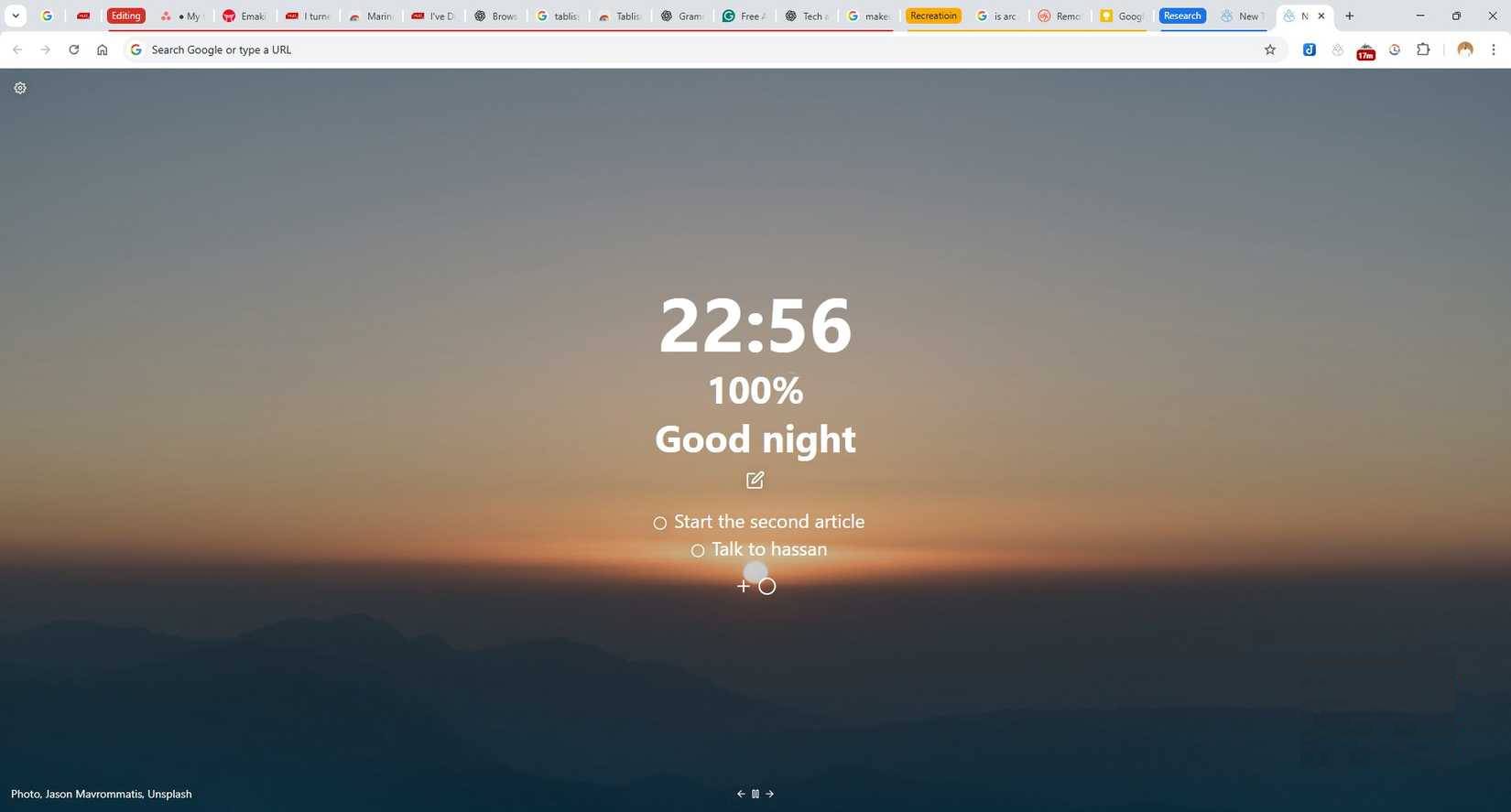The height and width of the screenshot is (812, 1511).
Task: Check off Start the second article
Action: point(659,524)
